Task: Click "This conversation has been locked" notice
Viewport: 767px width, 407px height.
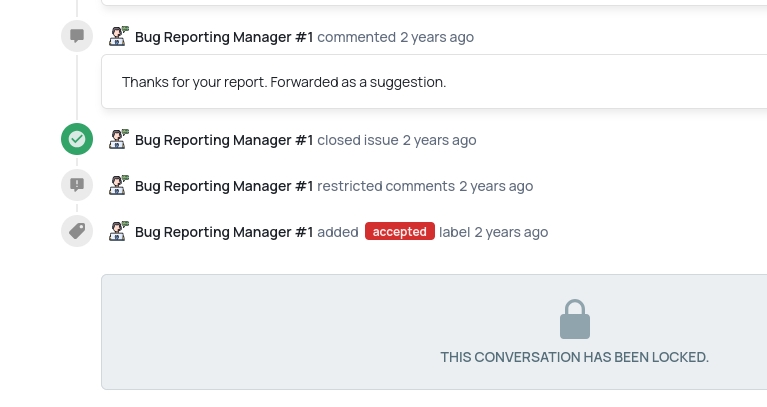Action: pos(574,357)
